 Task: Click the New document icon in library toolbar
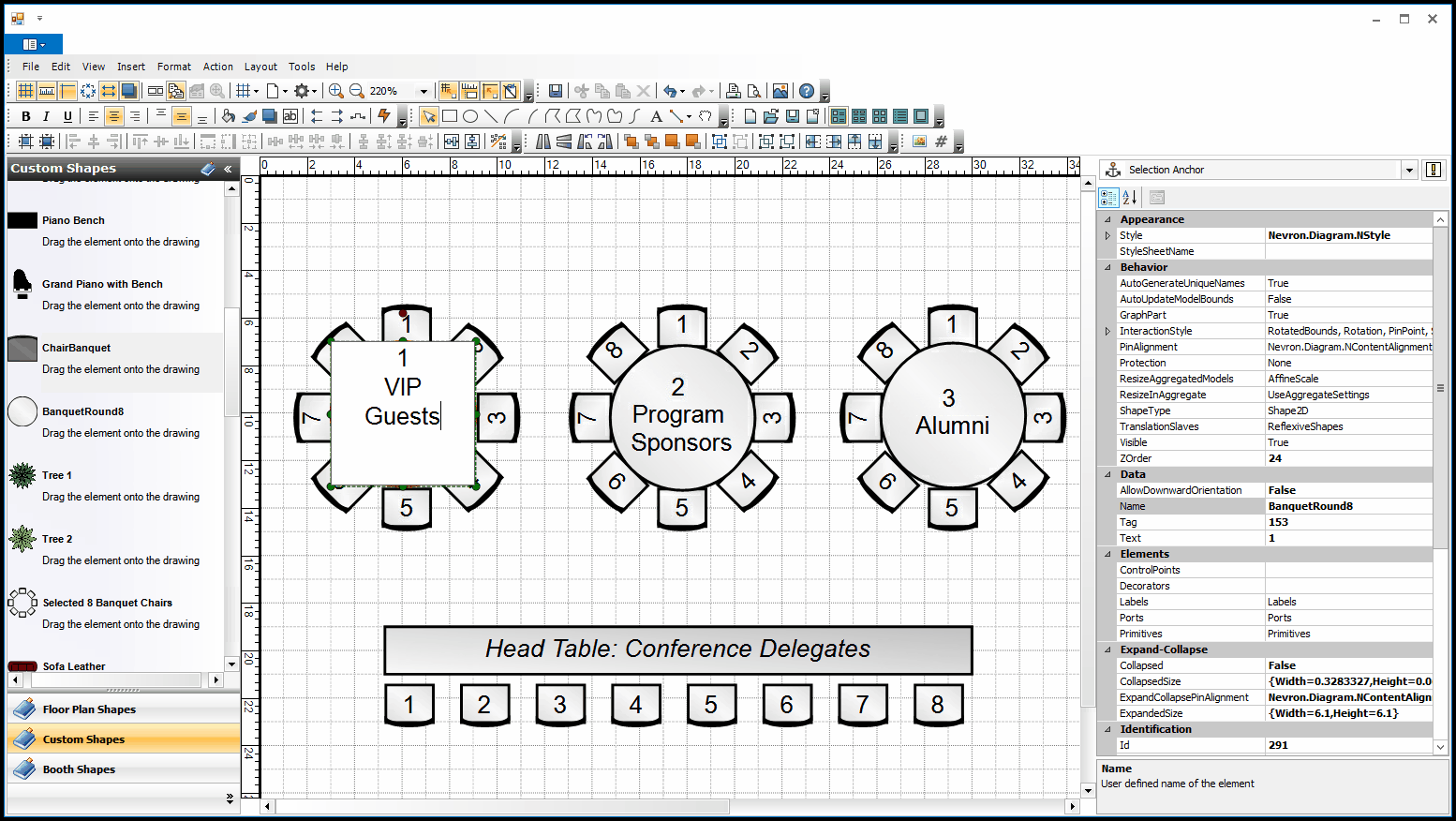coord(750,116)
